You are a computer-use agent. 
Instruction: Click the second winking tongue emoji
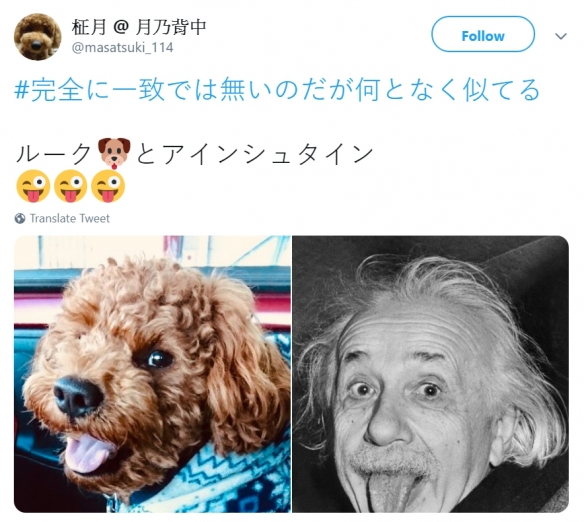[x=71, y=186]
